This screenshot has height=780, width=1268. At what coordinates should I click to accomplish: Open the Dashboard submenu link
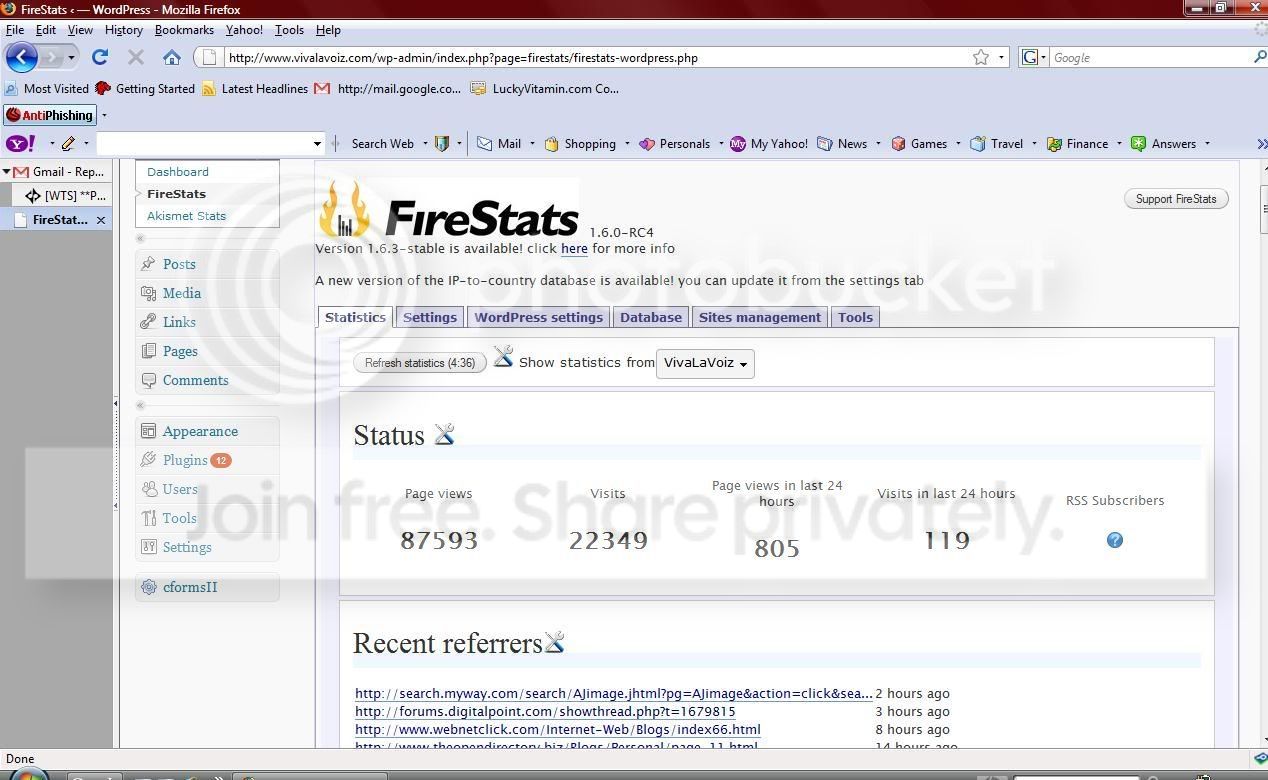click(x=178, y=172)
